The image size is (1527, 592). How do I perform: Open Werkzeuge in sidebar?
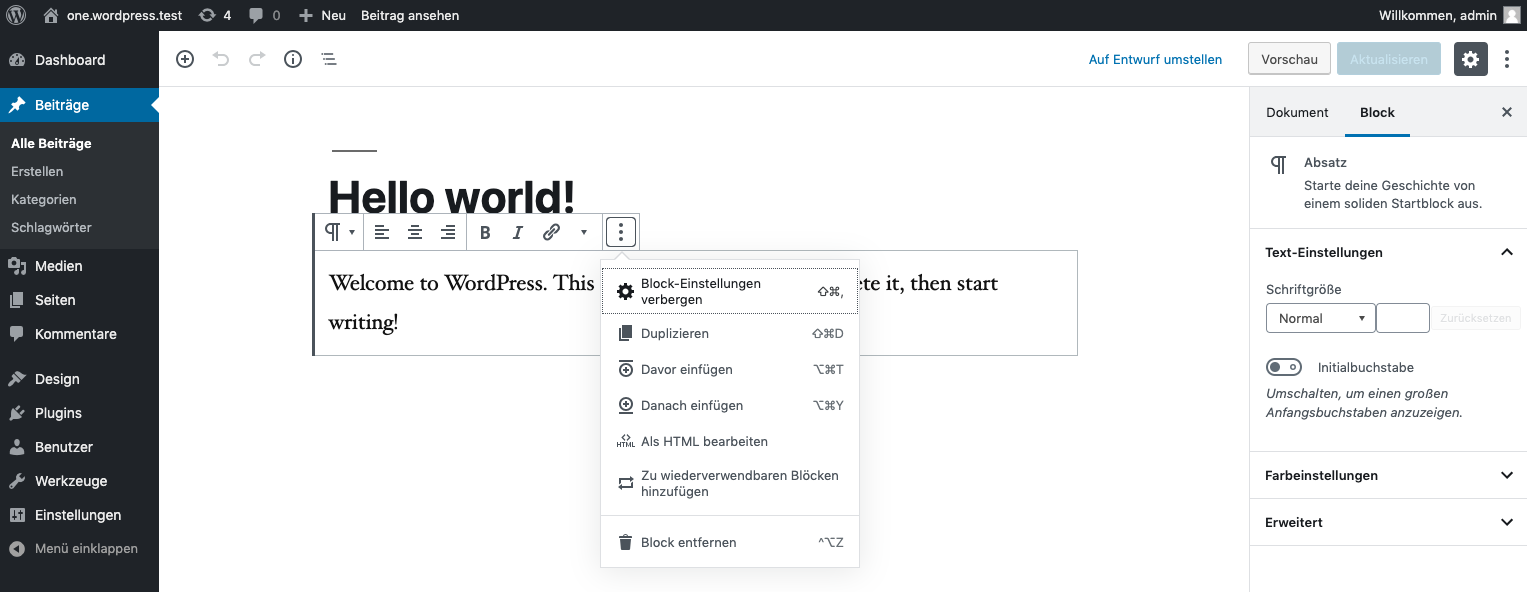pos(79,481)
